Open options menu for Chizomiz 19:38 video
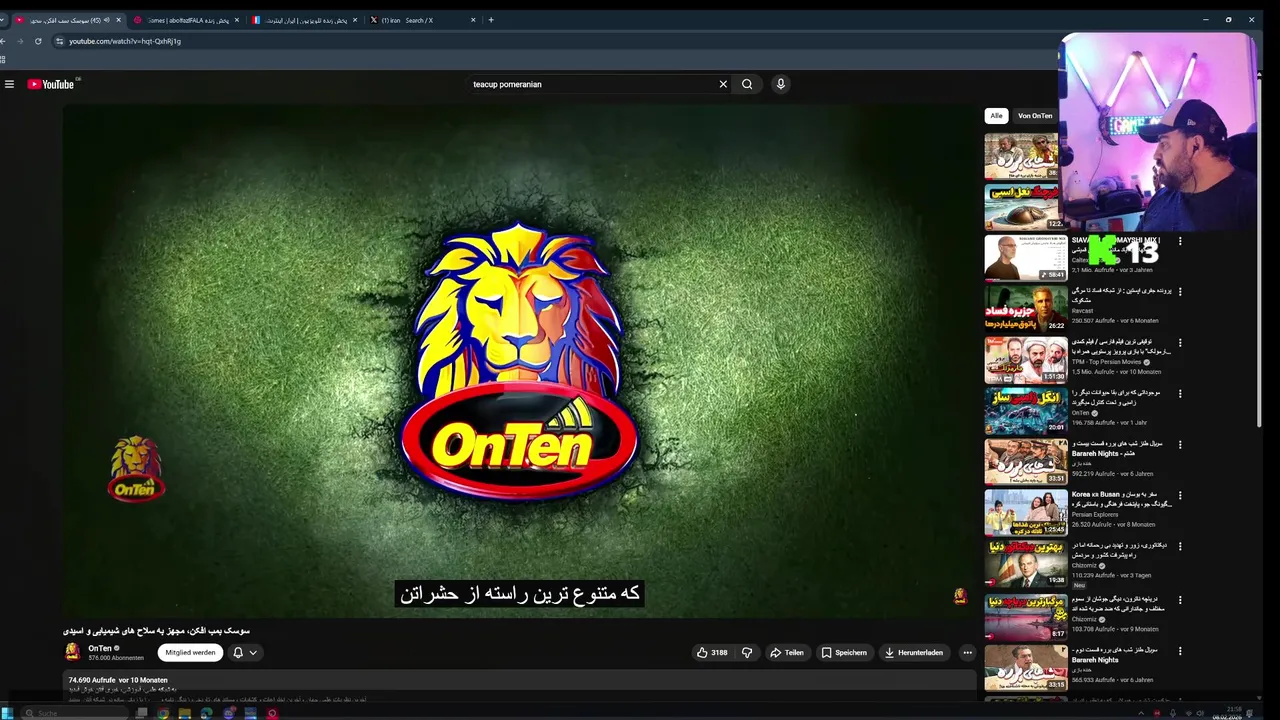Screen dimensions: 1280x720 [x=1180, y=547]
